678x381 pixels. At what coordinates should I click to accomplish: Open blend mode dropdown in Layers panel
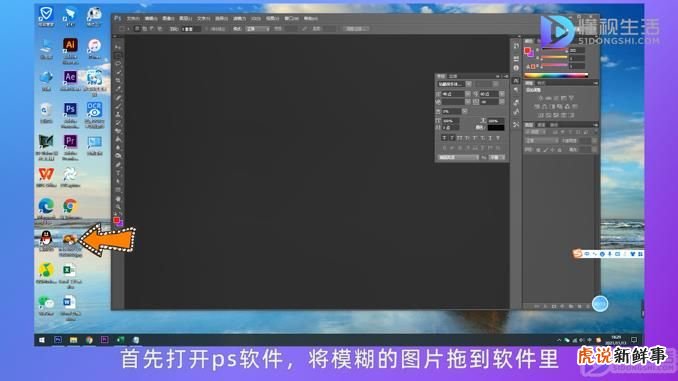tap(542, 141)
